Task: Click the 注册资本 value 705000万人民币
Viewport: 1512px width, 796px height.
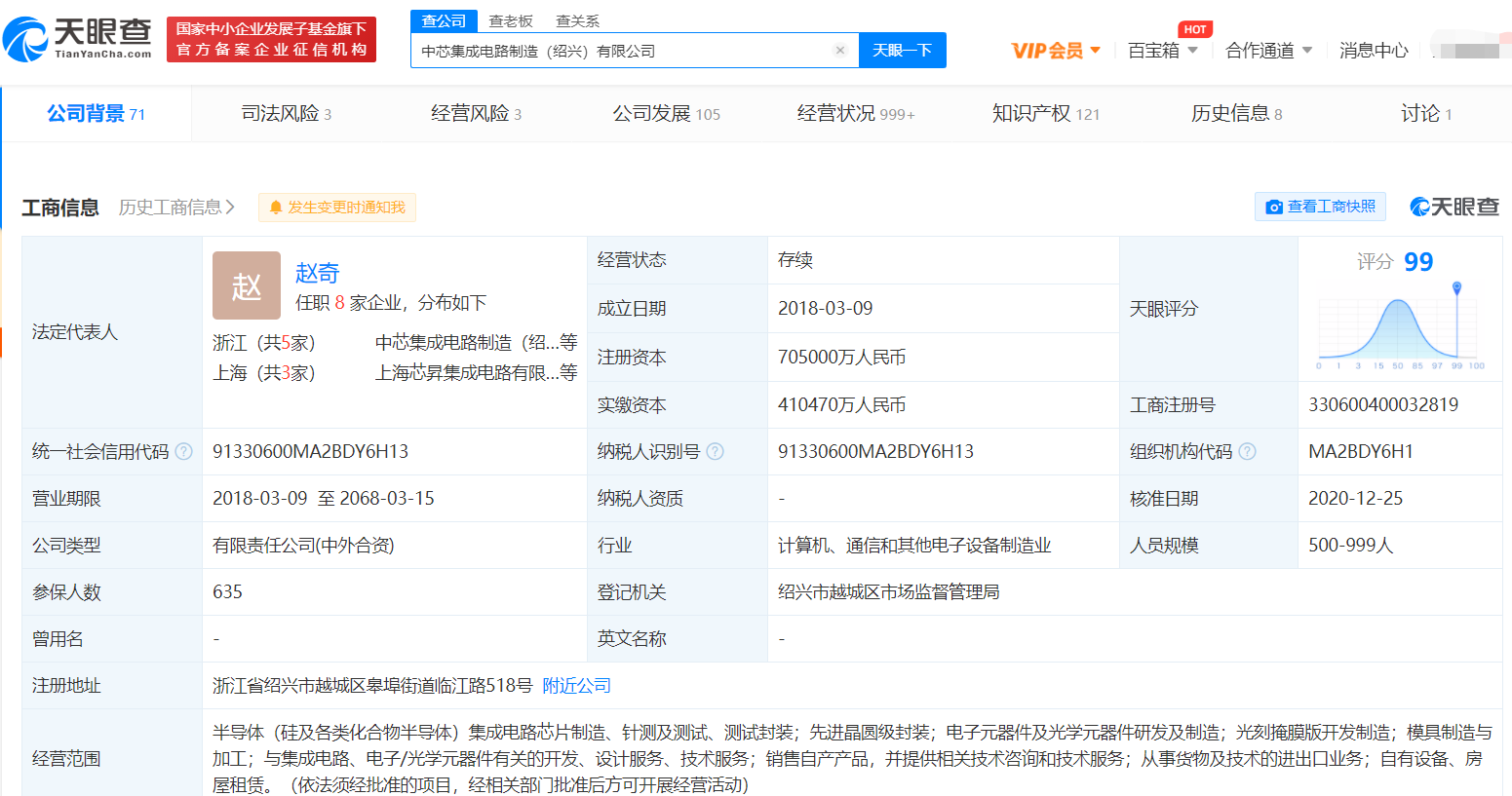Action: 842,358
